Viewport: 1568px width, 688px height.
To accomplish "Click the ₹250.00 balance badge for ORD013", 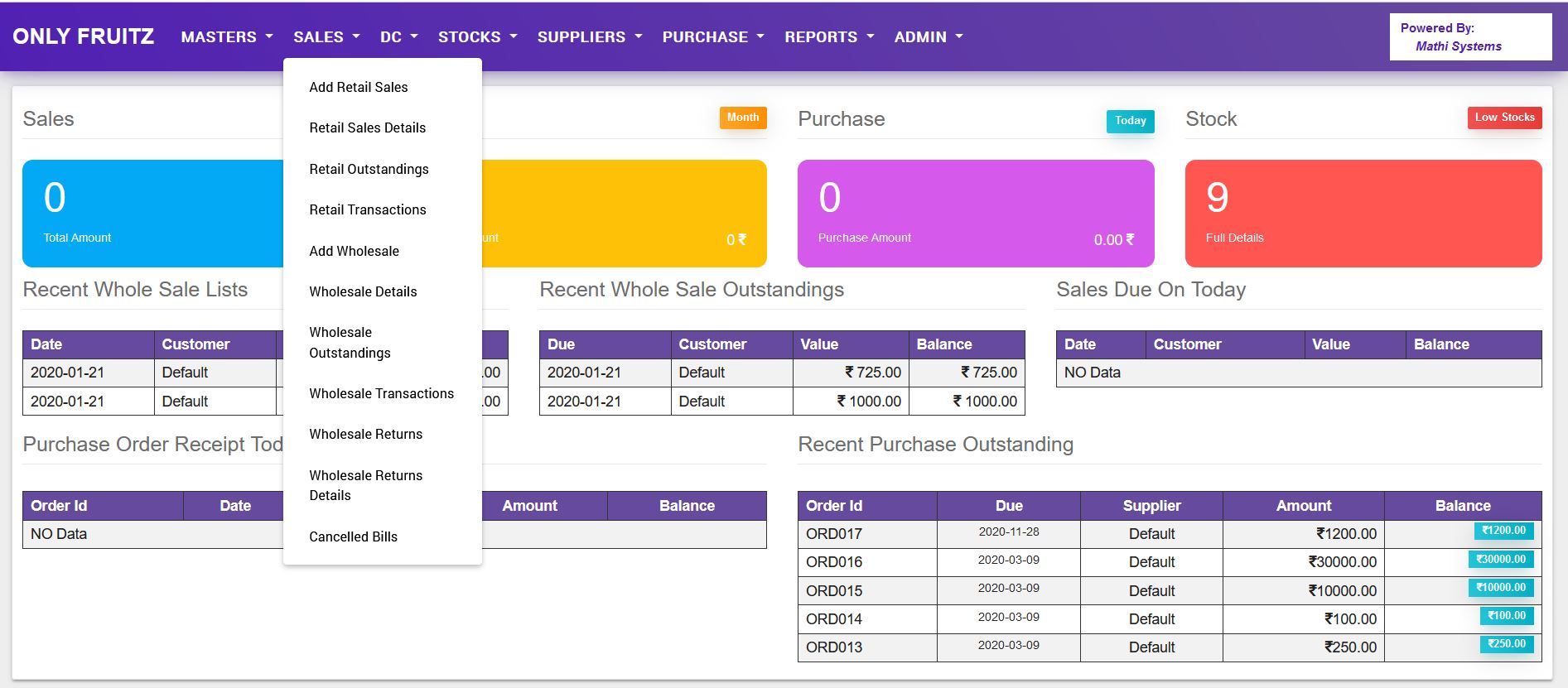I will click(1506, 644).
